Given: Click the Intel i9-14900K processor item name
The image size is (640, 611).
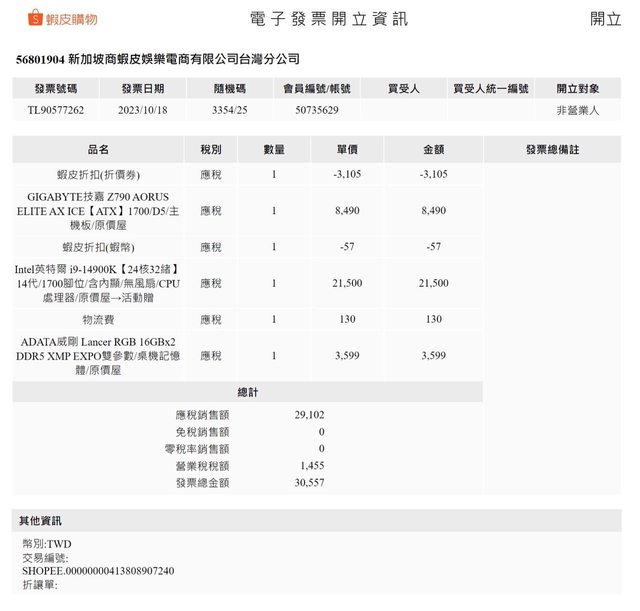Looking at the screenshot, I should point(98,283).
